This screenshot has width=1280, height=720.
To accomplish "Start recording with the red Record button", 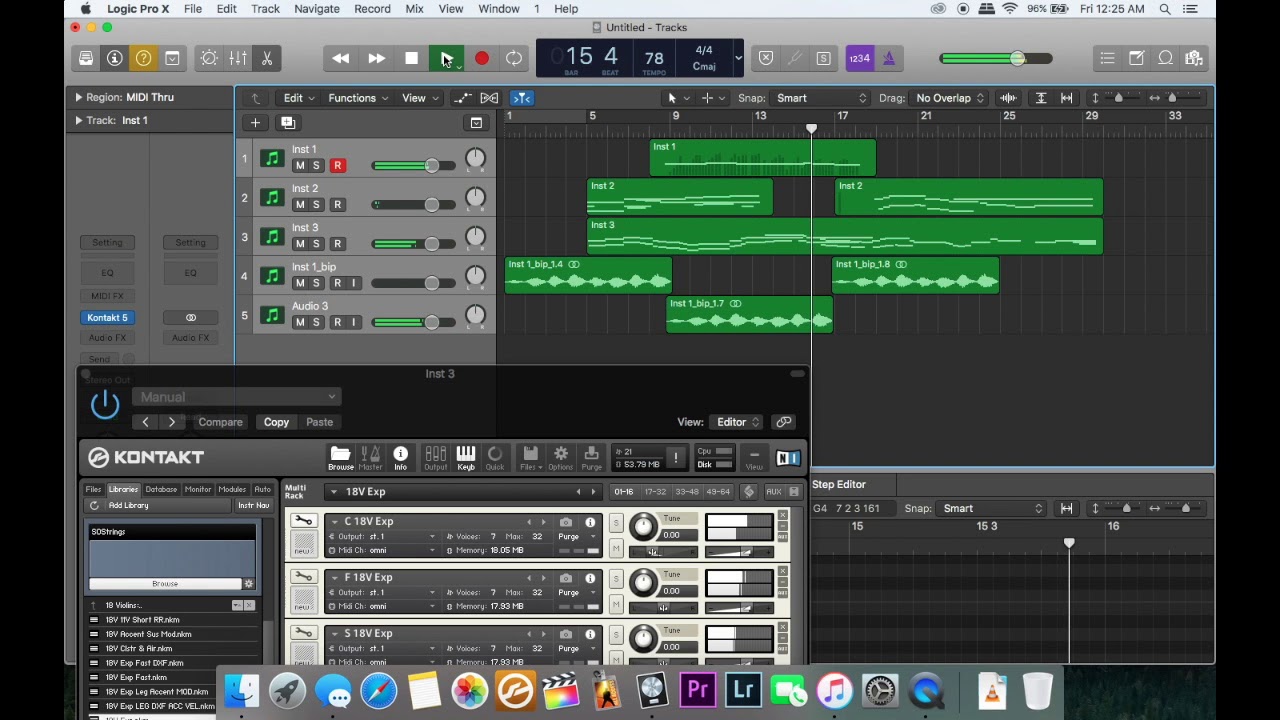I will [481, 58].
